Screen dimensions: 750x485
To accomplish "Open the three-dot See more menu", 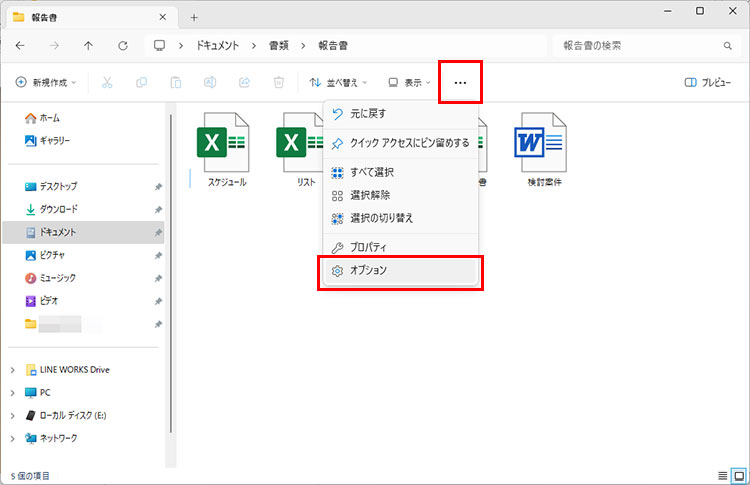I will [x=460, y=83].
